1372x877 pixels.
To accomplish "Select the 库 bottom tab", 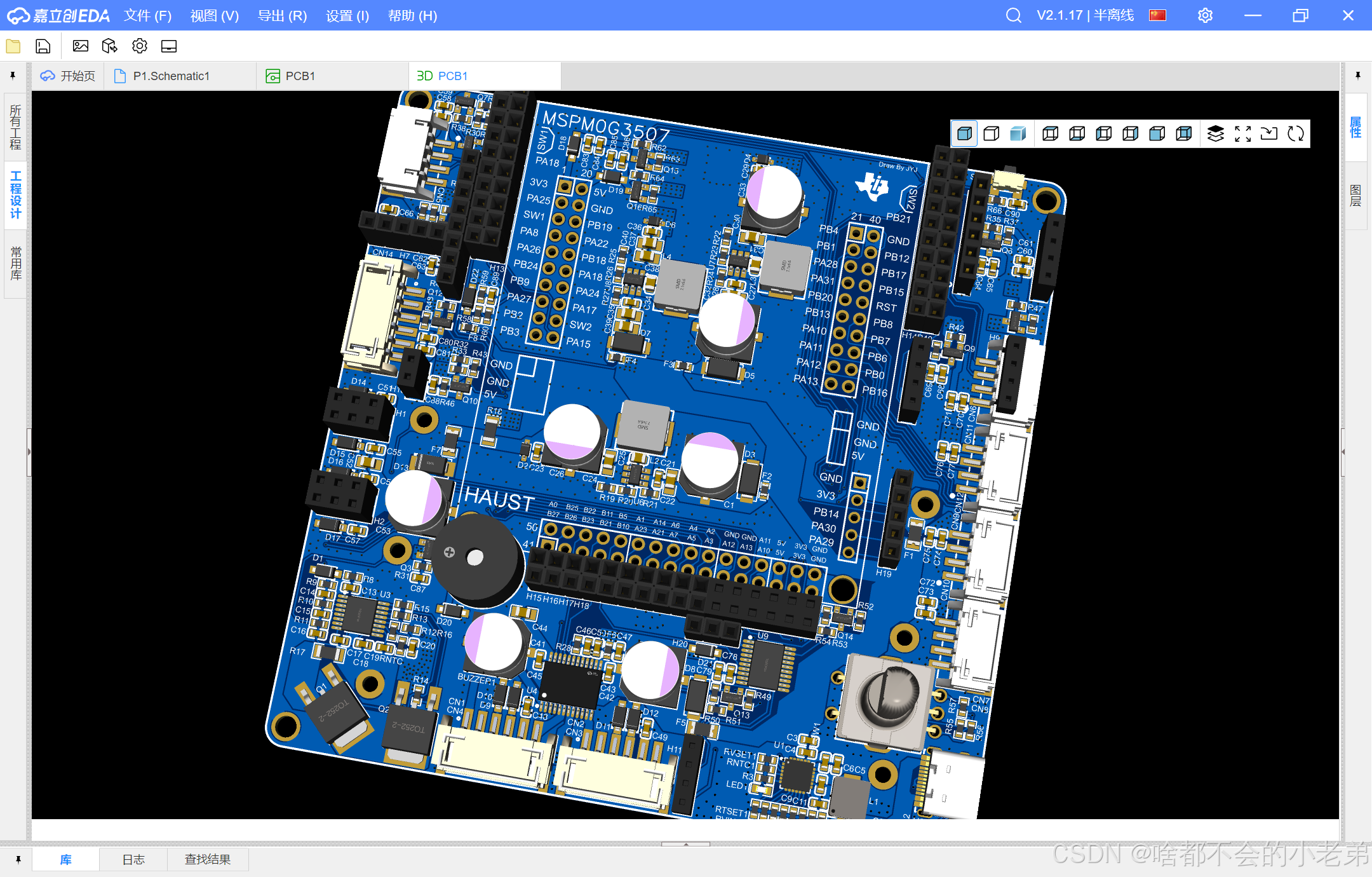I will pos(65,860).
